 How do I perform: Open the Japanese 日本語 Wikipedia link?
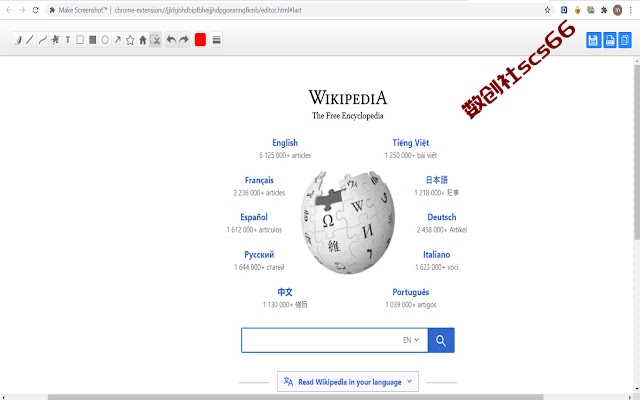[437, 180]
